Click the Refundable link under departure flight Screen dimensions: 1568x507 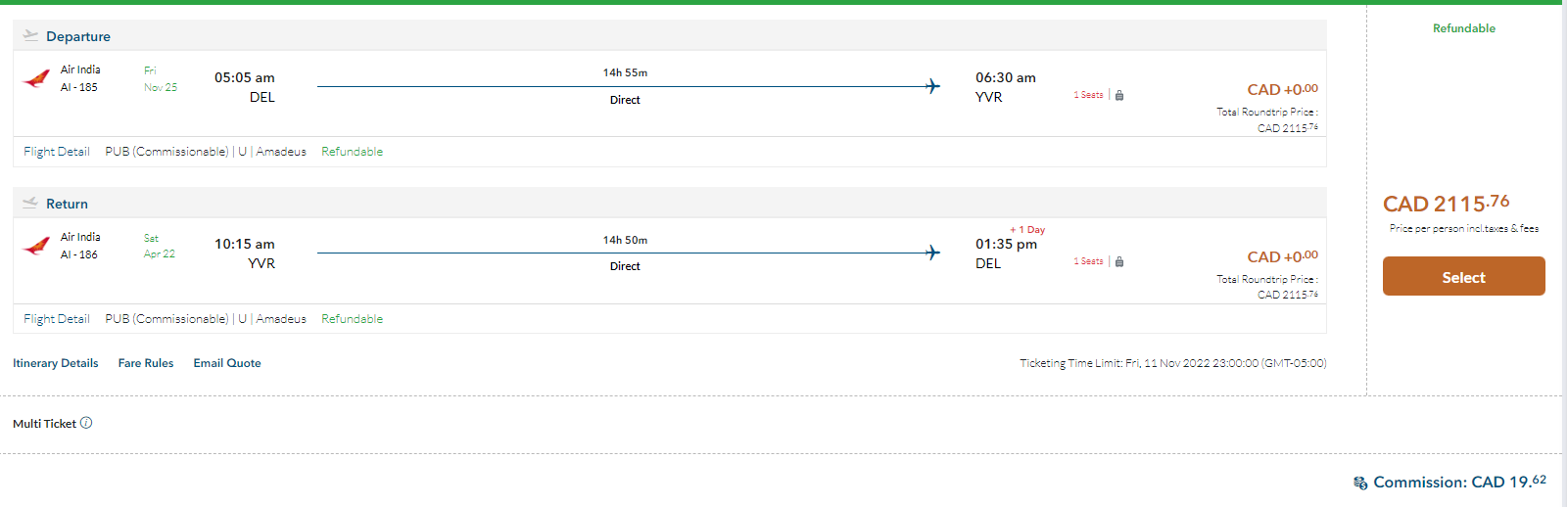pos(352,152)
